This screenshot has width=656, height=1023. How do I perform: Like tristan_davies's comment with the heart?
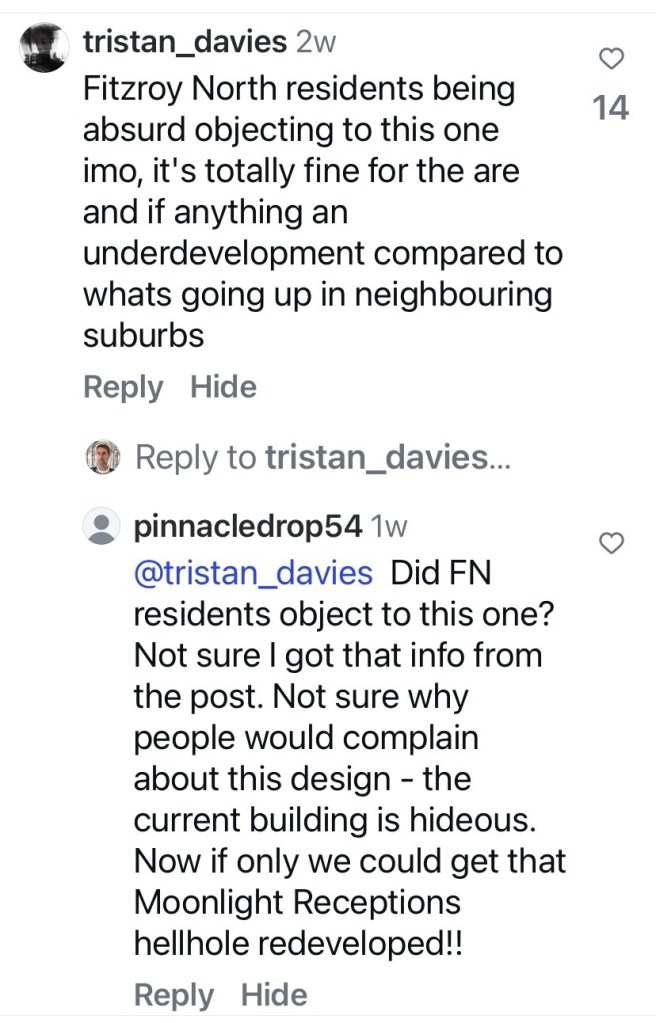coord(611,60)
